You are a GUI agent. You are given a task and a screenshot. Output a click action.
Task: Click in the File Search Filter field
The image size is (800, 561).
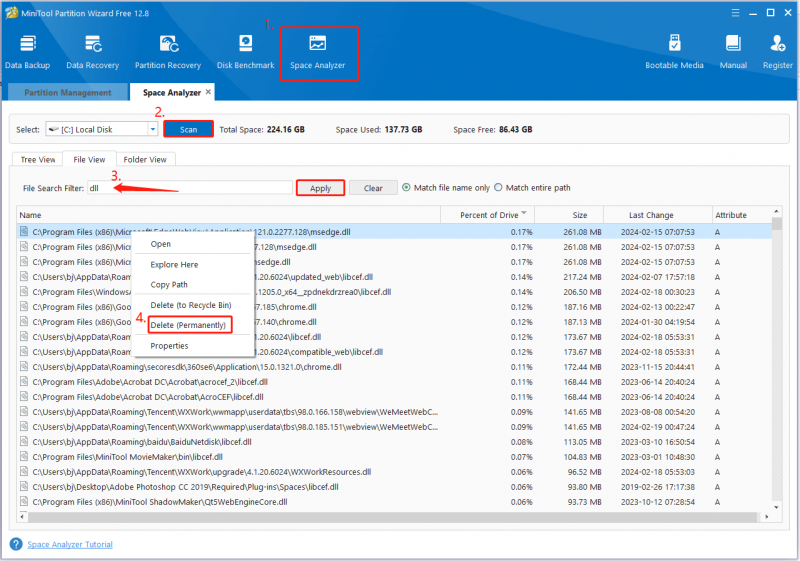(x=190, y=188)
